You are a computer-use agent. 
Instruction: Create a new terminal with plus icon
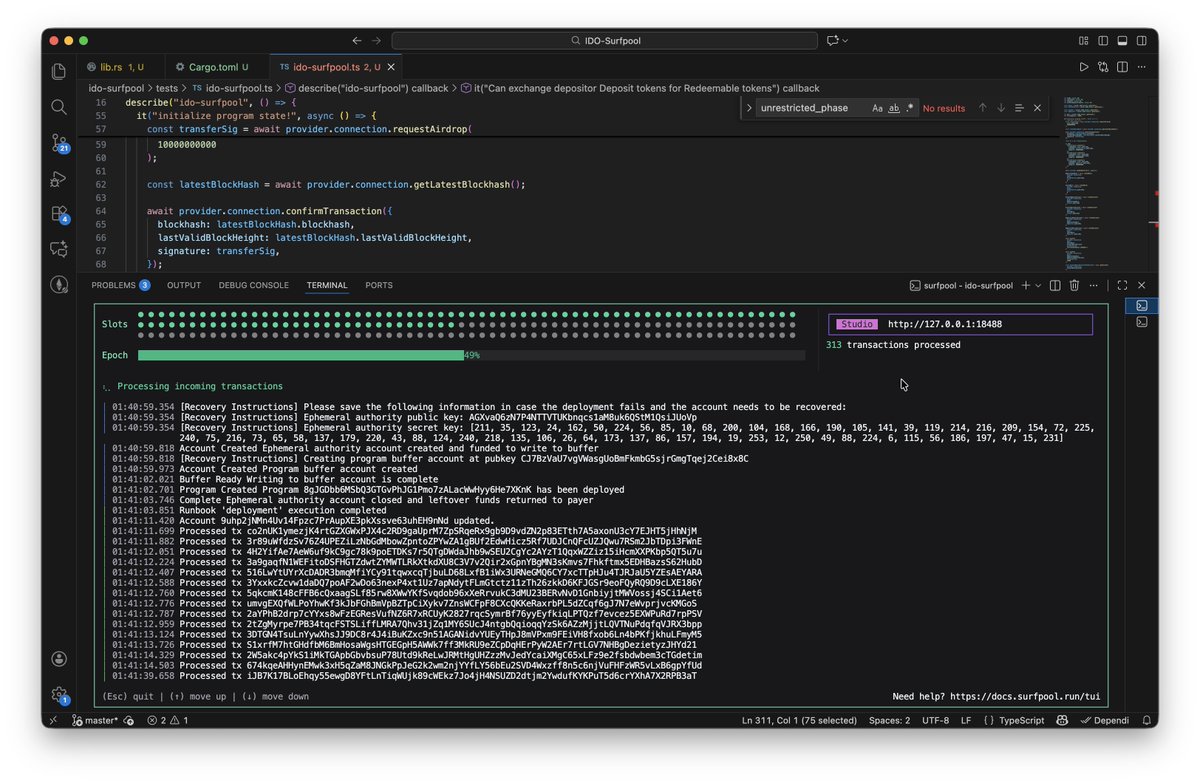[1025, 285]
